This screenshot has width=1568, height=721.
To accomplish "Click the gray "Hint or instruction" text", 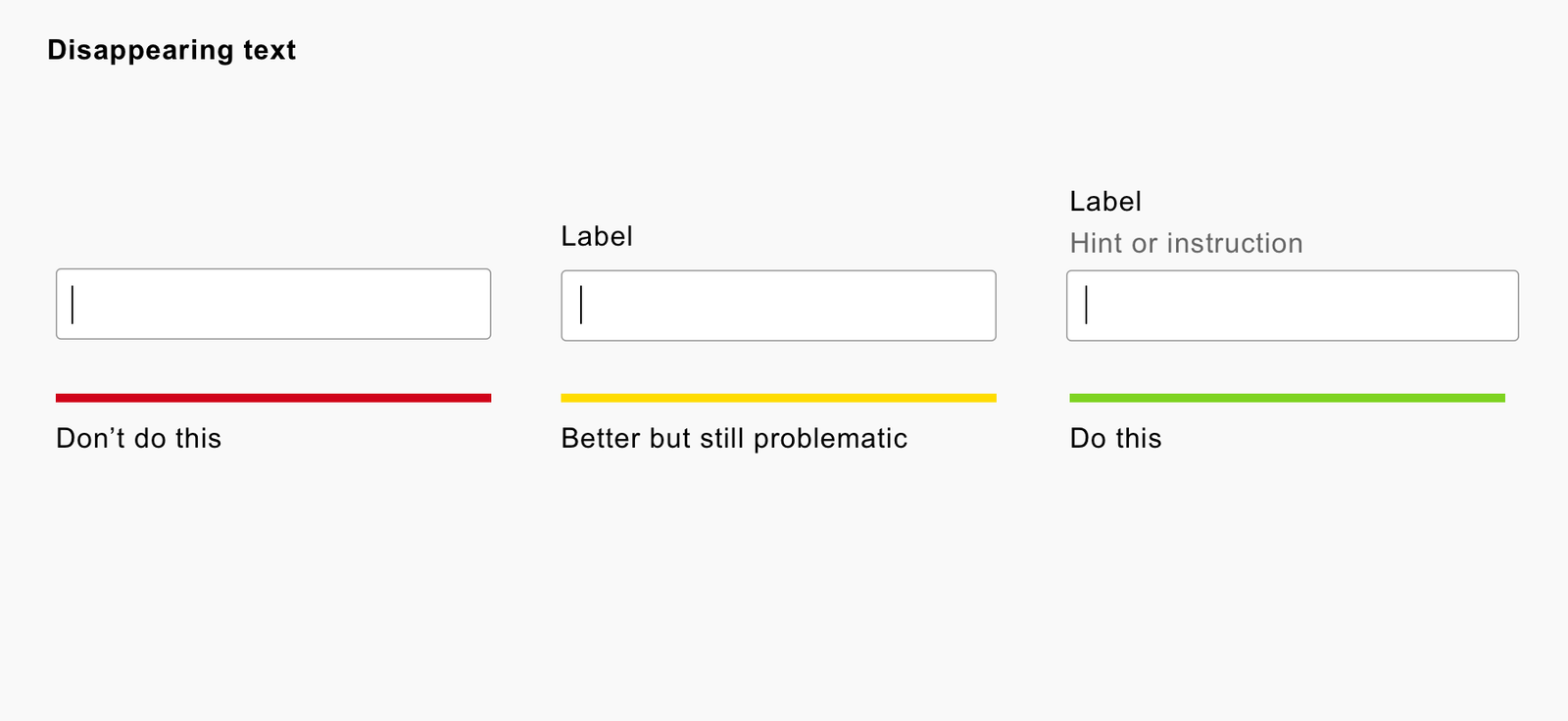I will [x=1186, y=243].
